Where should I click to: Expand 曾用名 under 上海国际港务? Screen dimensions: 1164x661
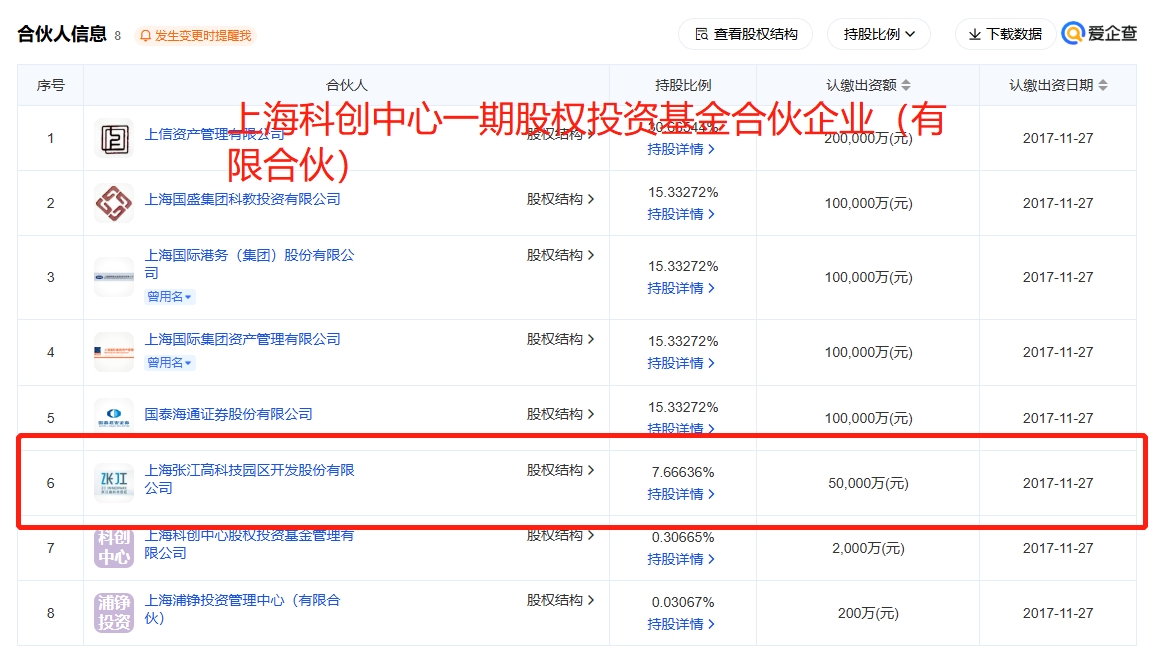click(x=169, y=296)
